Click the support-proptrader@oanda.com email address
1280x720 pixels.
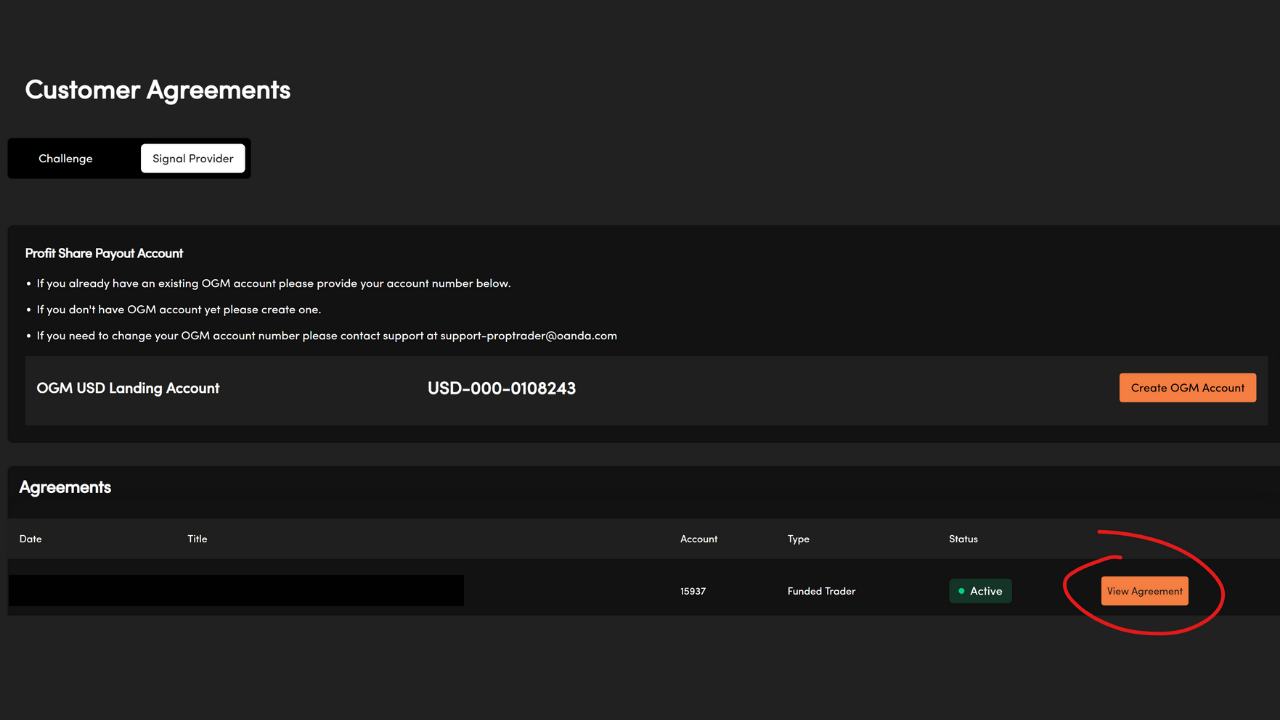(x=528, y=336)
